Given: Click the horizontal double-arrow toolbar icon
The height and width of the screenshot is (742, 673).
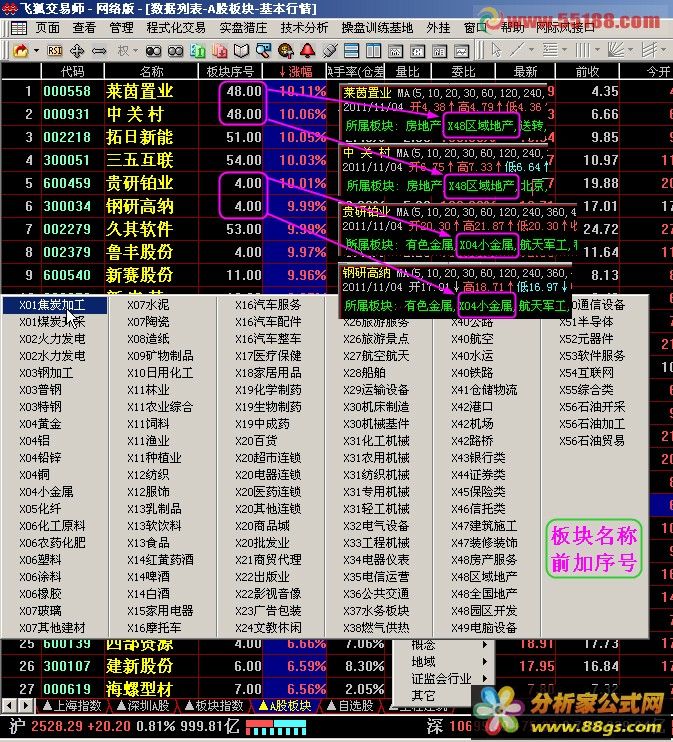Looking at the screenshot, I should coord(99,51).
